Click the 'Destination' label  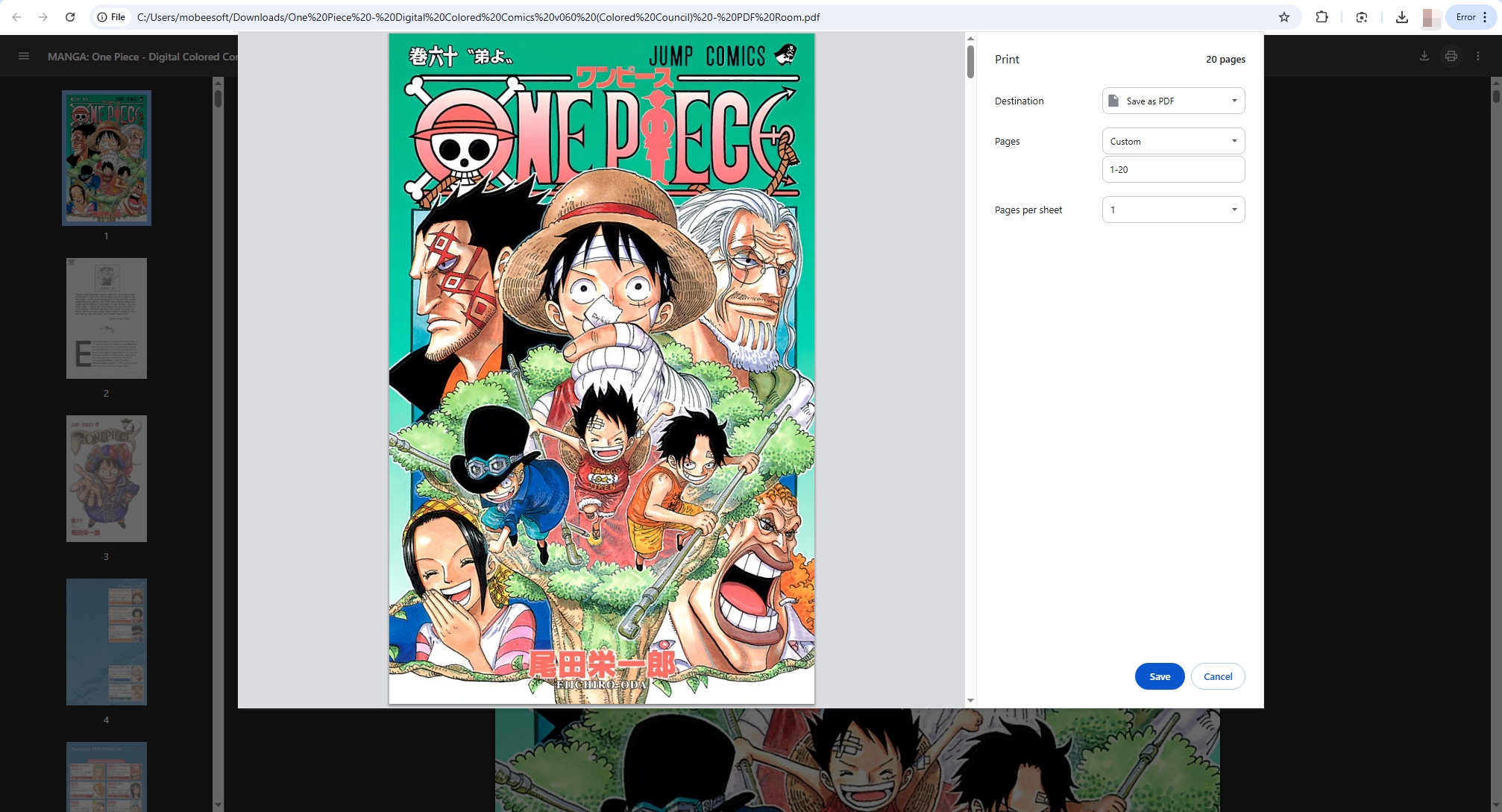tap(1019, 101)
